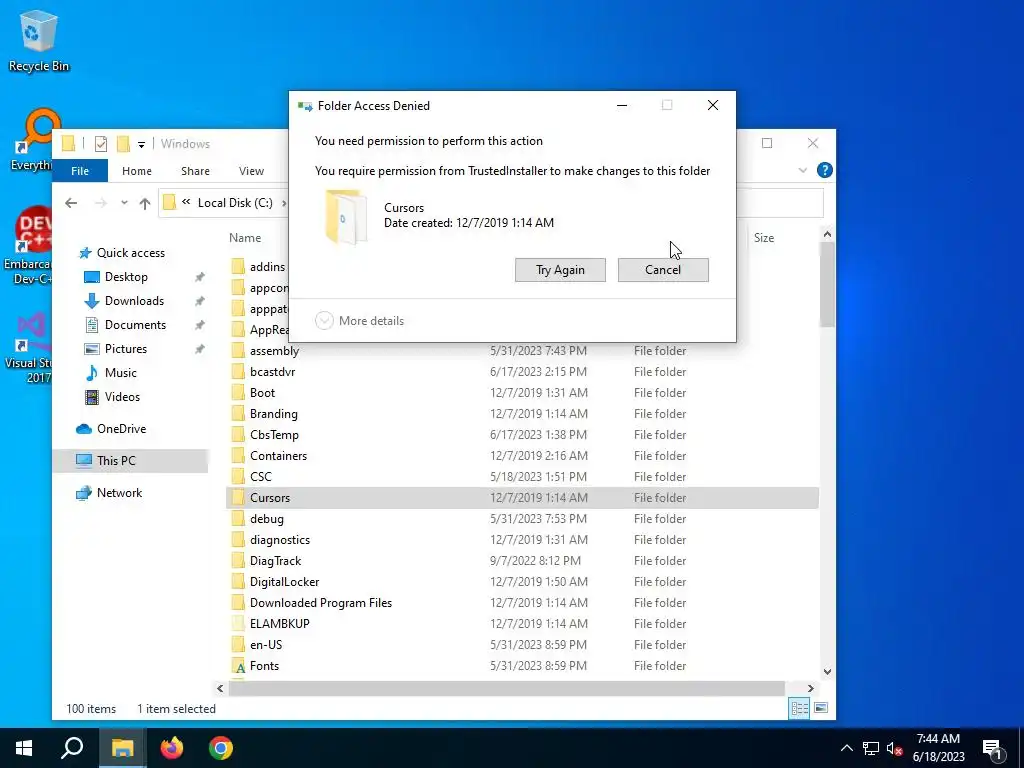Open the Share ribbon tab
Viewport: 1024px width, 768px height.
point(195,171)
